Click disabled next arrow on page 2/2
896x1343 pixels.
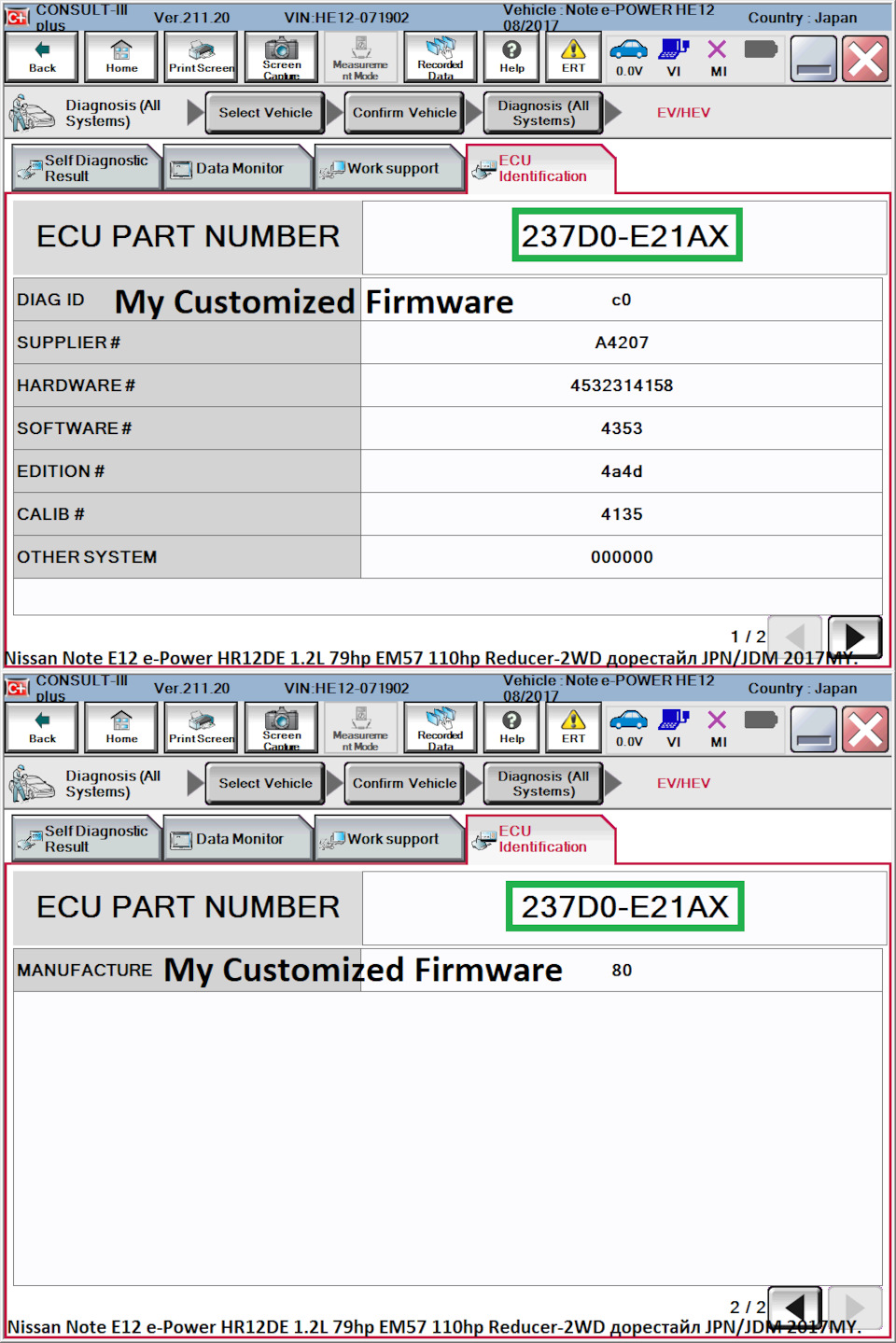point(854,1307)
